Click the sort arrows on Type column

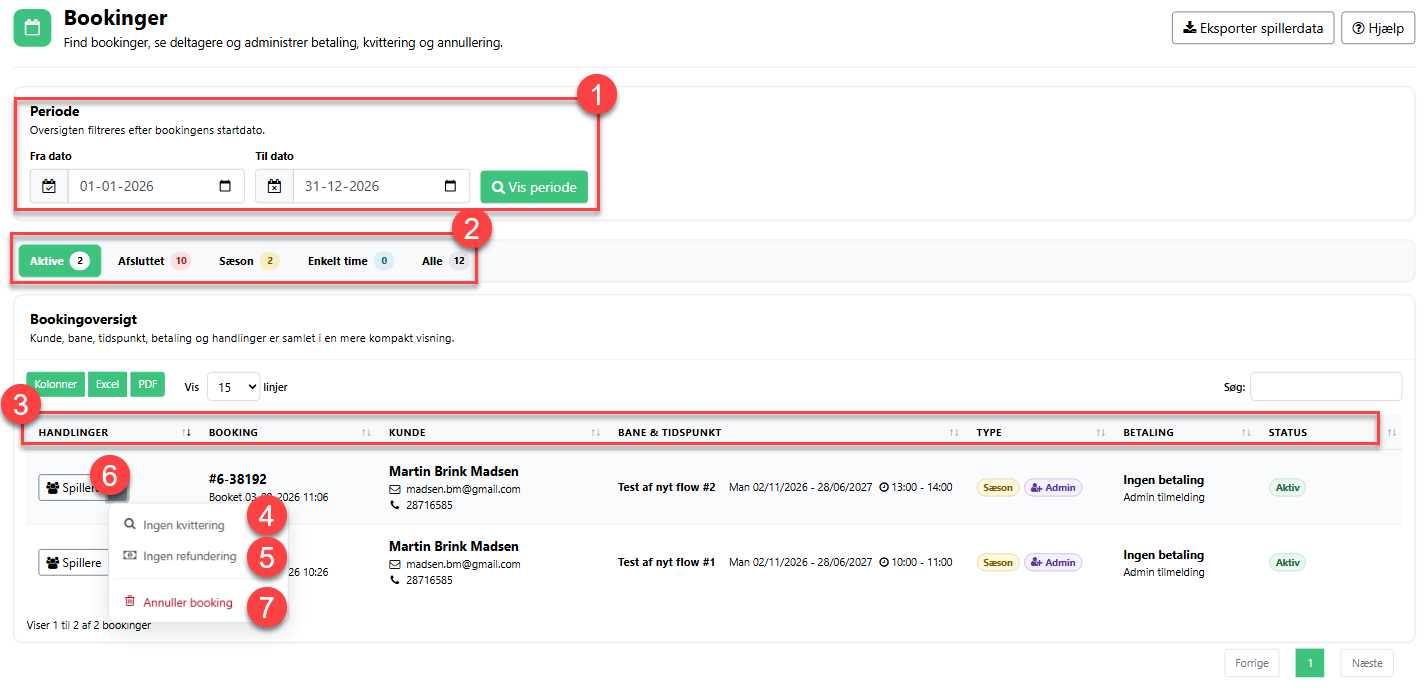(1101, 433)
